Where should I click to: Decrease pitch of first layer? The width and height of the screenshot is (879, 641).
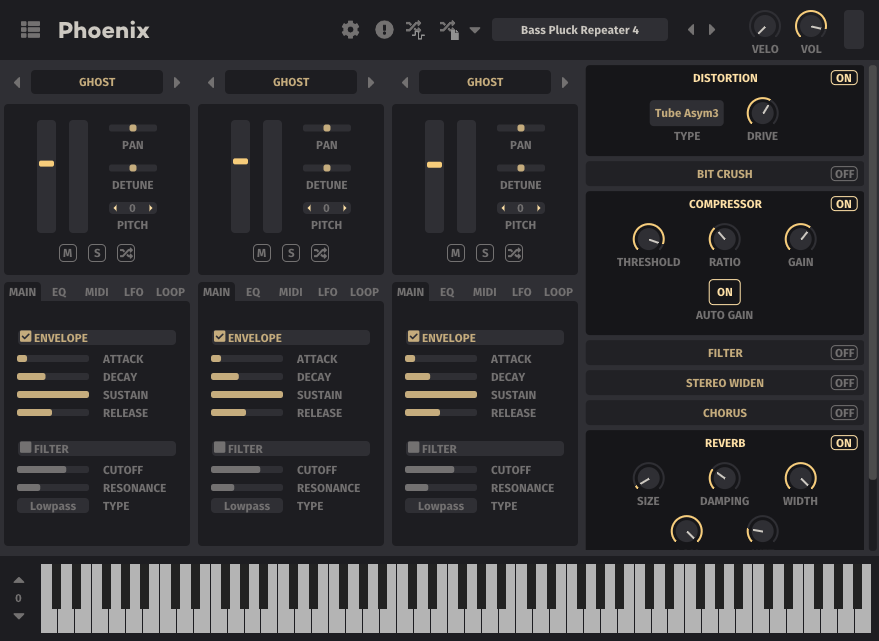point(115,208)
